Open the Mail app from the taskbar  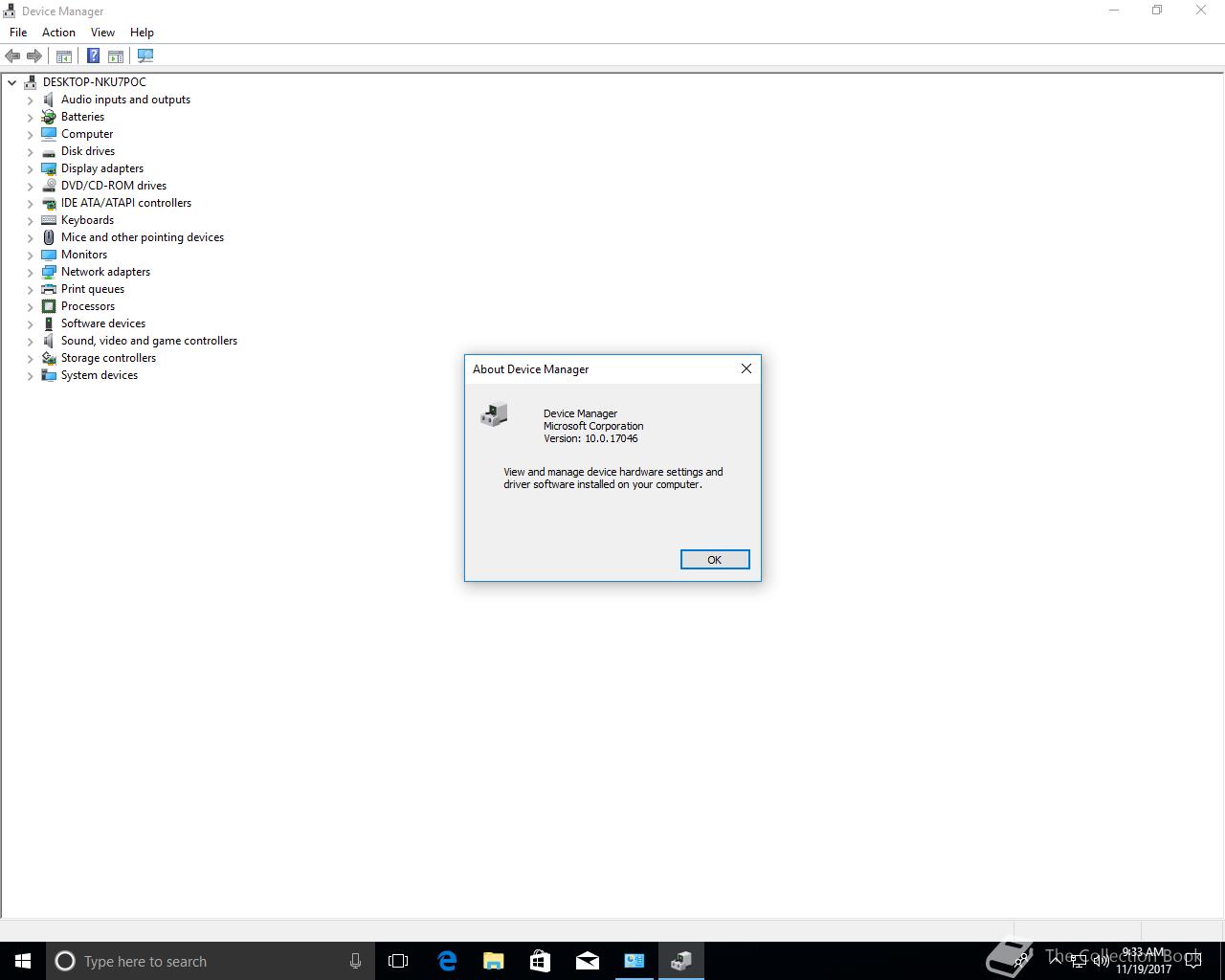588,961
